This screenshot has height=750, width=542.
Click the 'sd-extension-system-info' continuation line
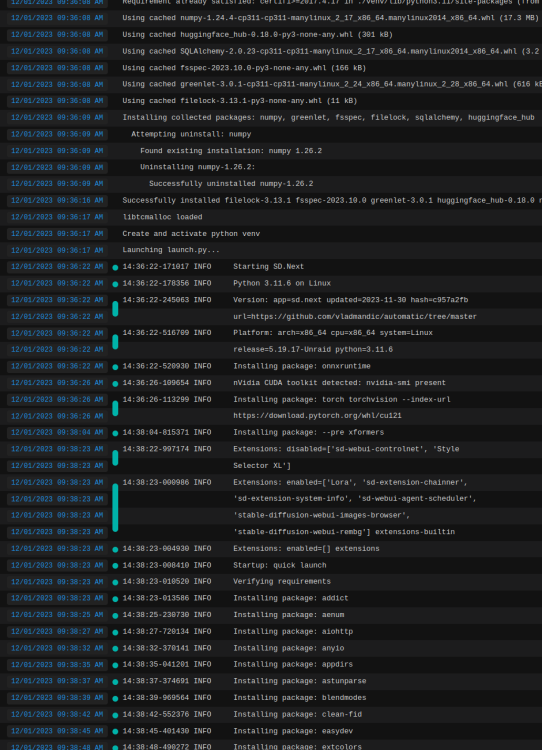pyautogui.click(x=354, y=499)
